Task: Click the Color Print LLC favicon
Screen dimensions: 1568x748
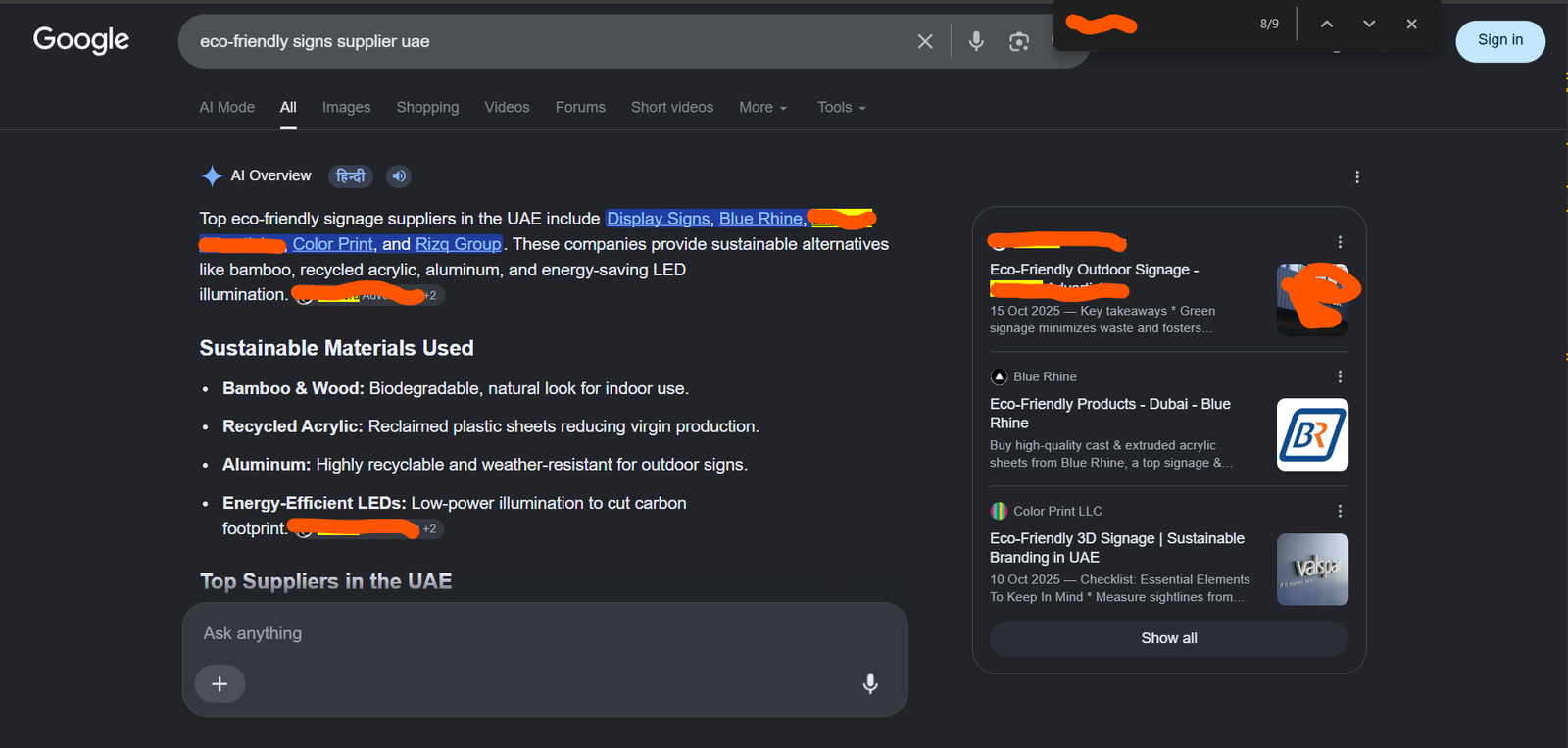Action: pyautogui.click(x=999, y=511)
